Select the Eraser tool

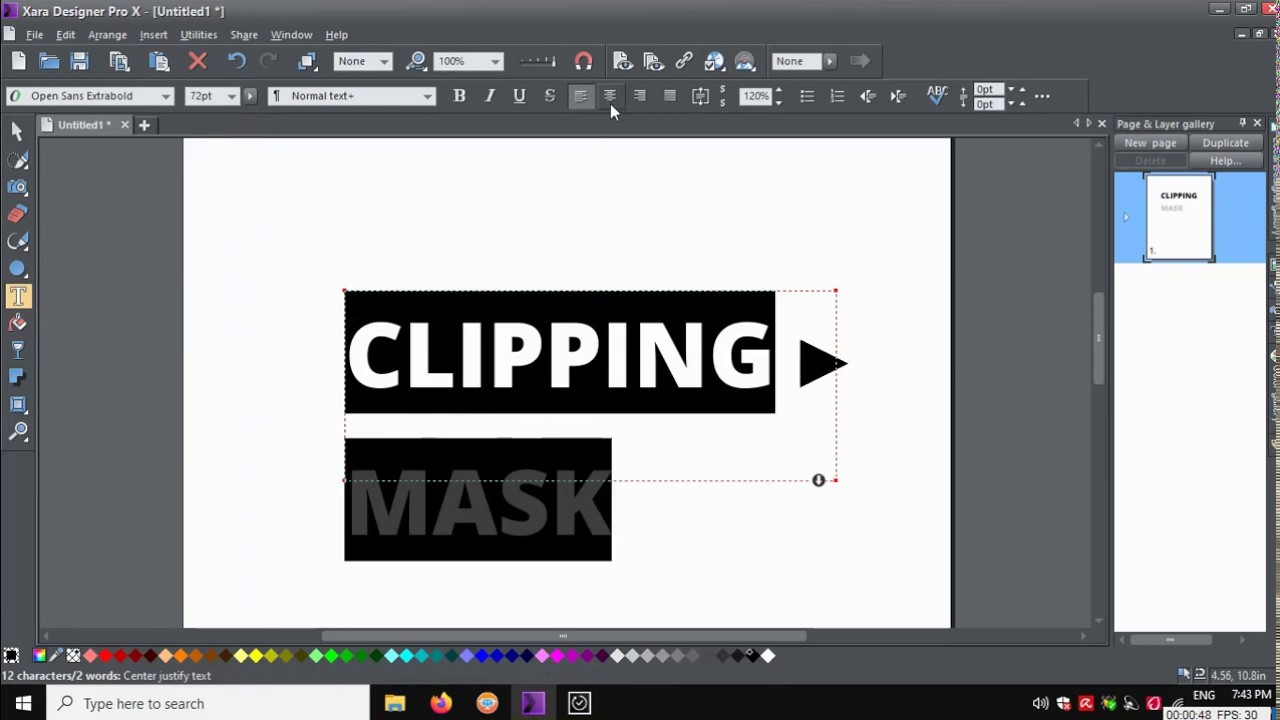point(17,213)
